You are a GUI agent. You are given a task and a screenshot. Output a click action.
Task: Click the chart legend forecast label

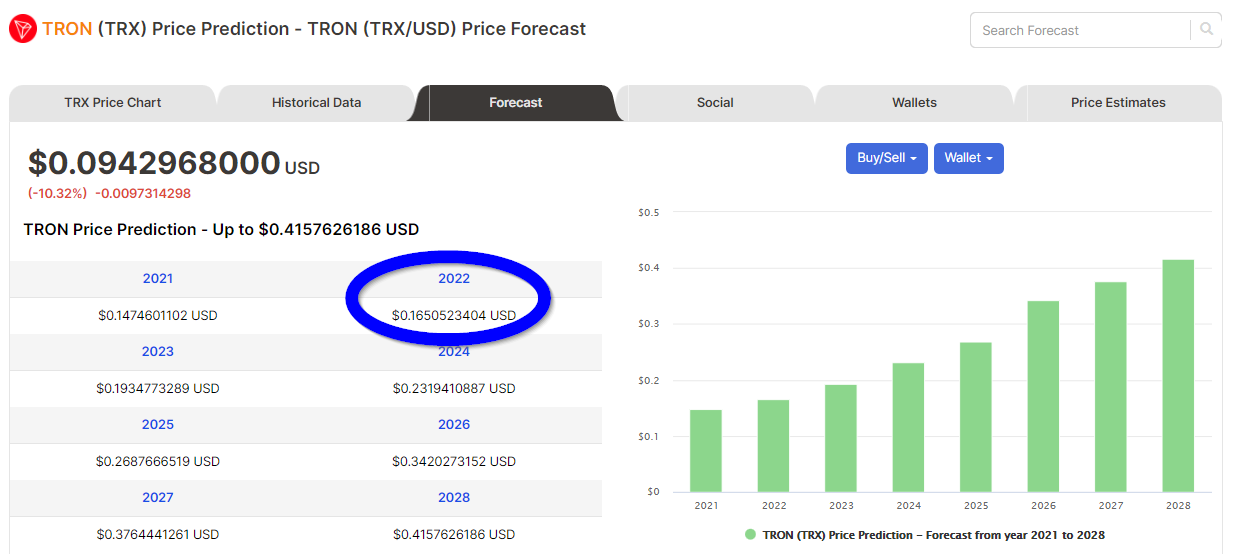[934, 535]
